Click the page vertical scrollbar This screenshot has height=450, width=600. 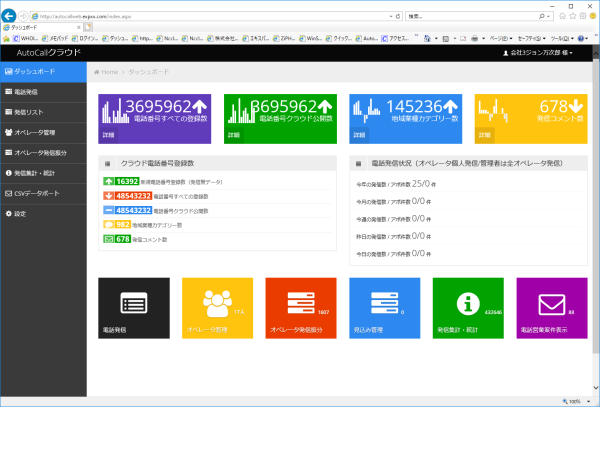tap(596, 200)
